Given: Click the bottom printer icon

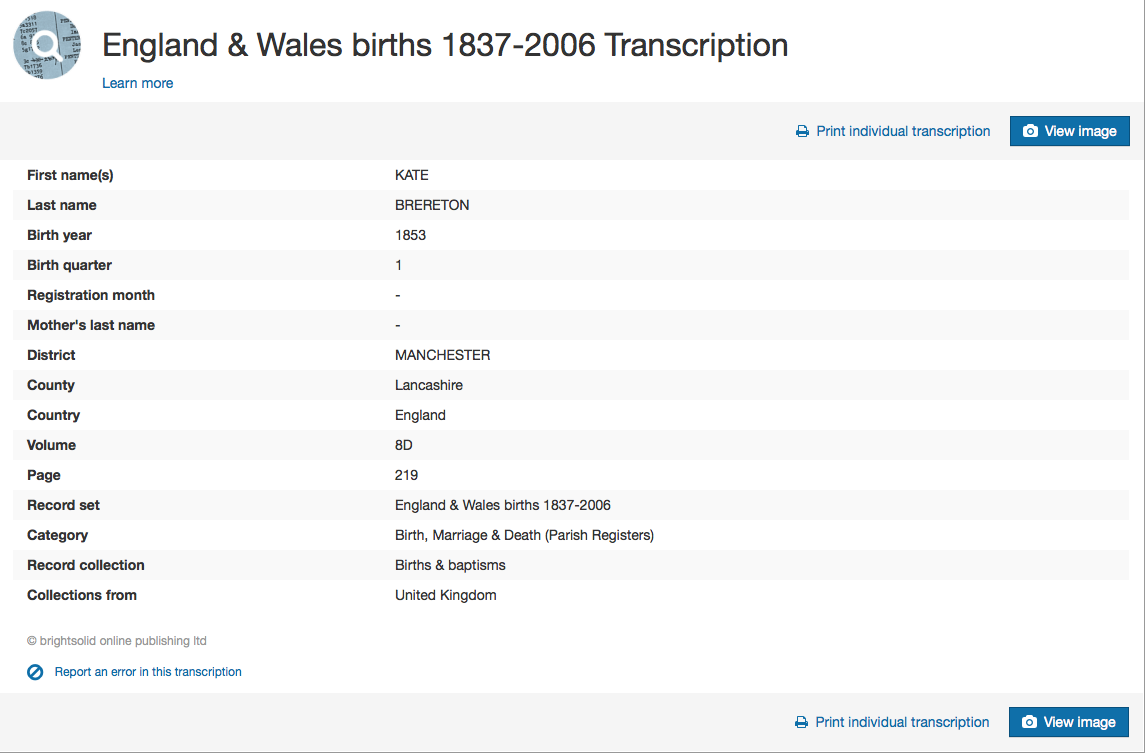Looking at the screenshot, I should 802,723.
